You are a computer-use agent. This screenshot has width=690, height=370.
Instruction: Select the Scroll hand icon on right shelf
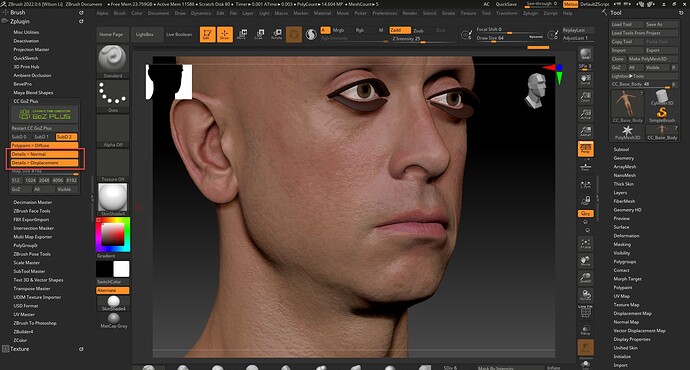[x=585, y=80]
